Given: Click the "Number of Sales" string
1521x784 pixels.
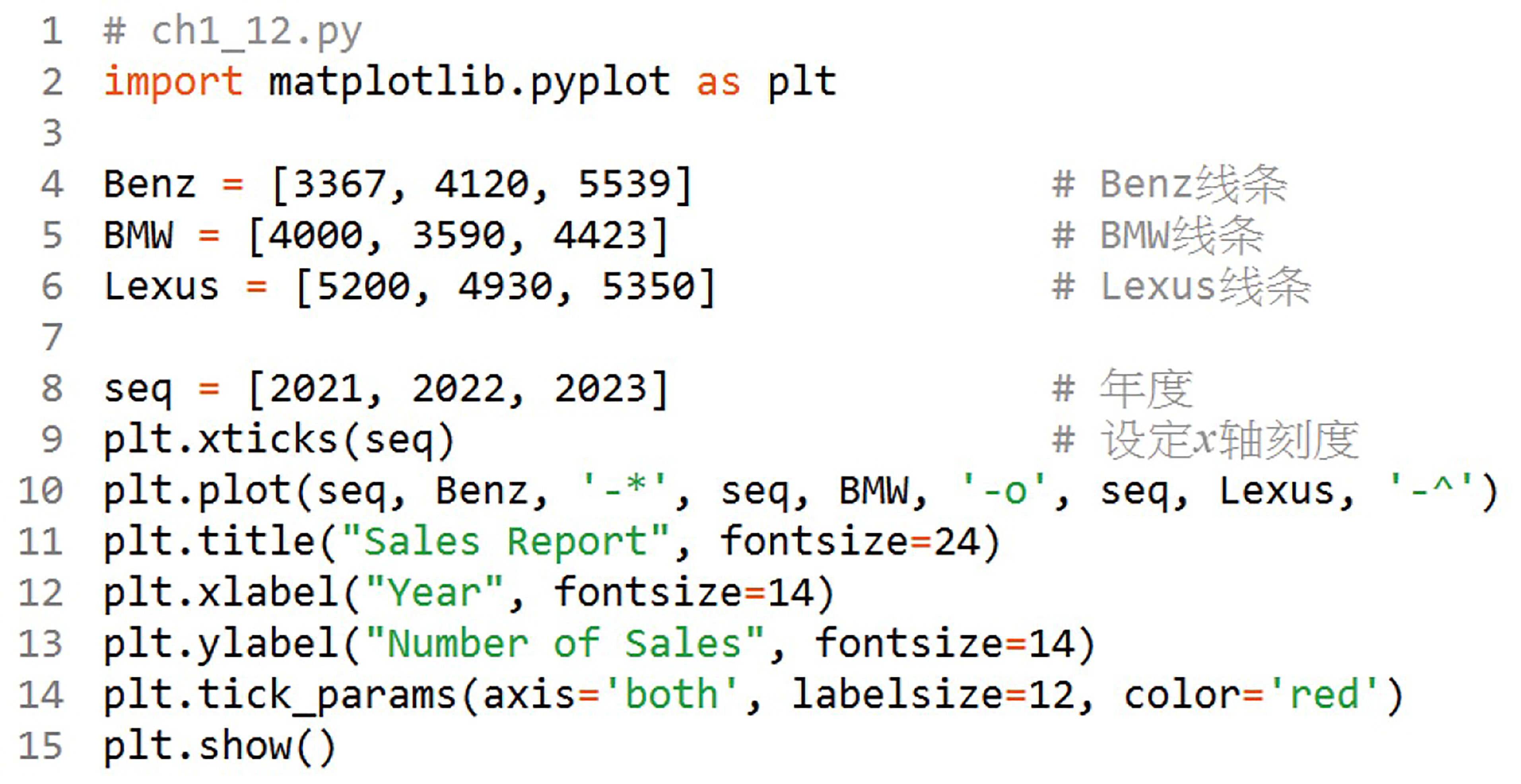Looking at the screenshot, I should coord(564,644).
